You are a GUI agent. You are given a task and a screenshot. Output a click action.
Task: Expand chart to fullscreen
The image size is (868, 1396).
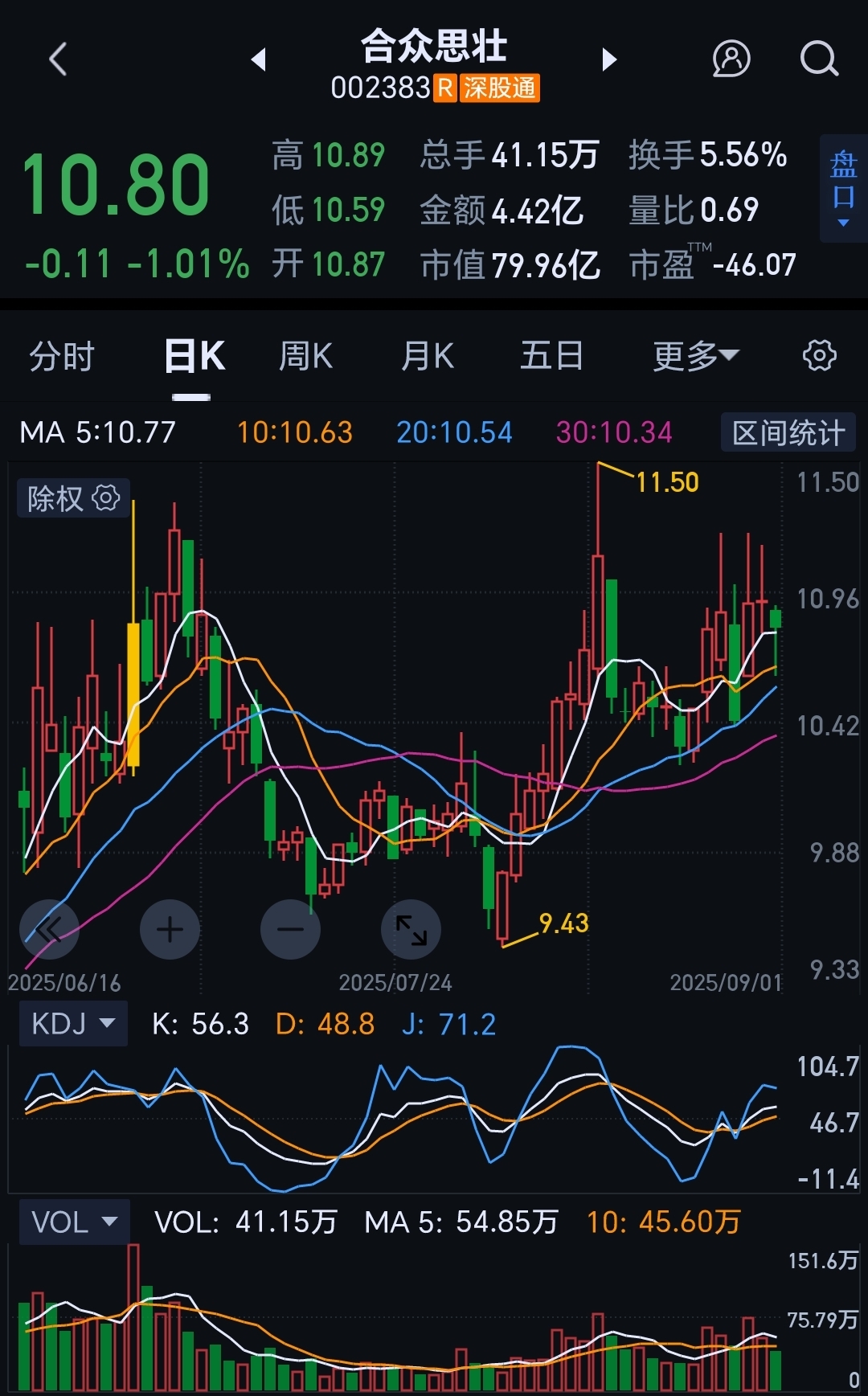[411, 930]
